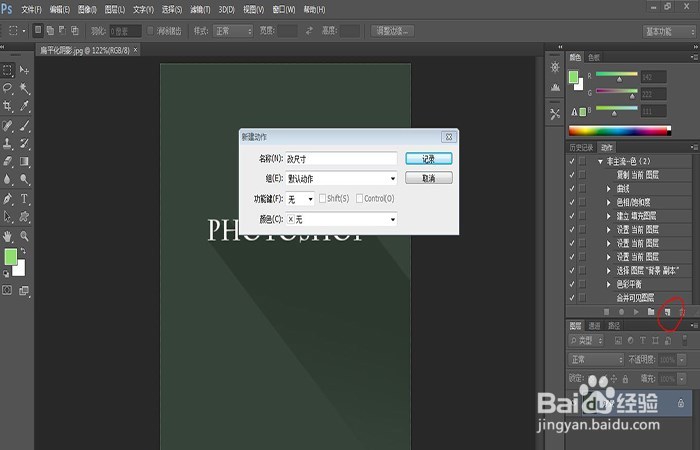Select the Eyedropper tool

click(x=24, y=106)
